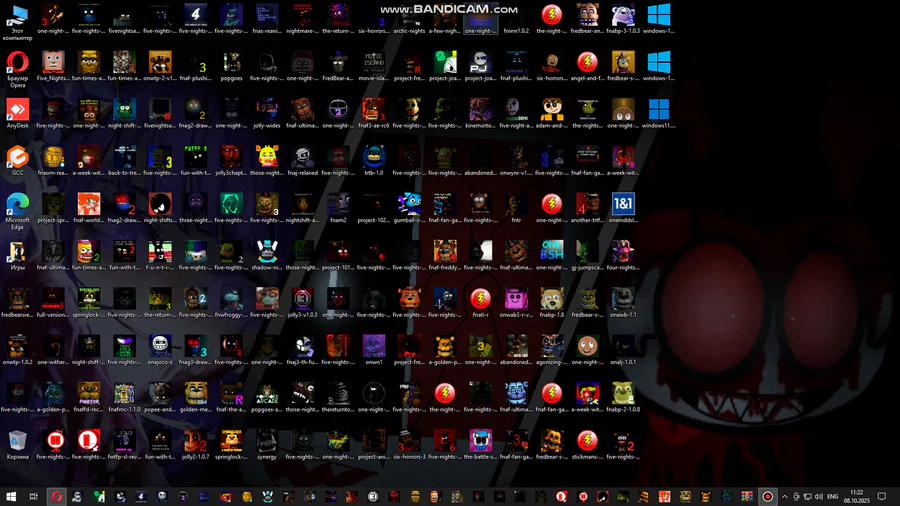
Task: Select the fnaf-freddy desktop icon
Action: point(445,255)
